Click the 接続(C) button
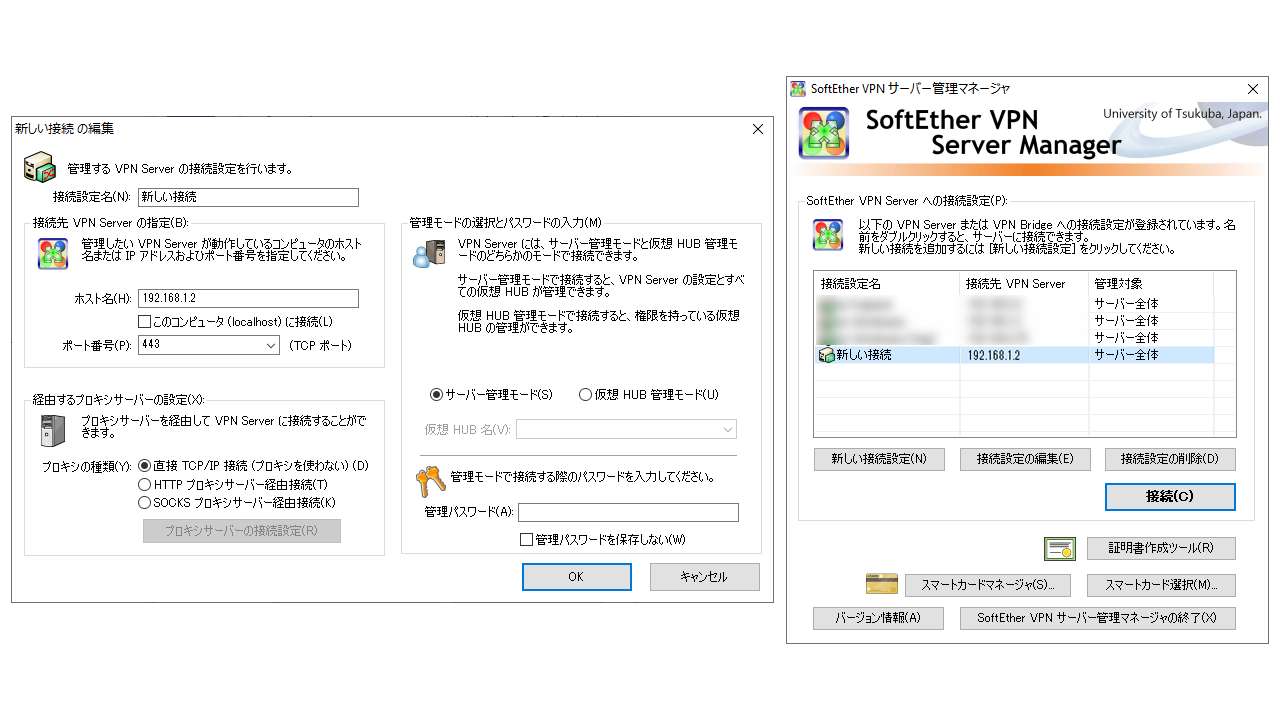 coord(1170,497)
